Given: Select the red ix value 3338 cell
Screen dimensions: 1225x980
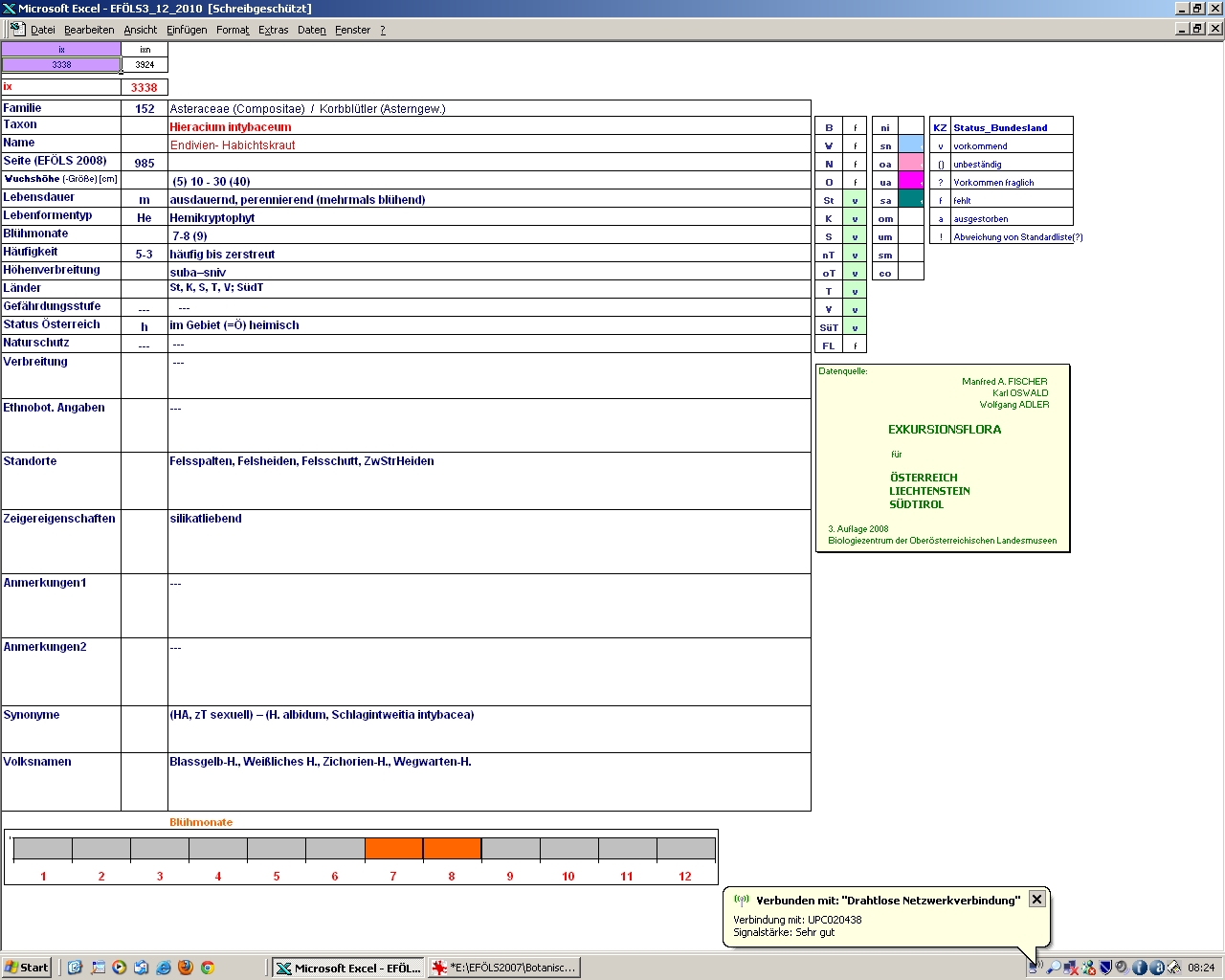Looking at the screenshot, I should 145,87.
